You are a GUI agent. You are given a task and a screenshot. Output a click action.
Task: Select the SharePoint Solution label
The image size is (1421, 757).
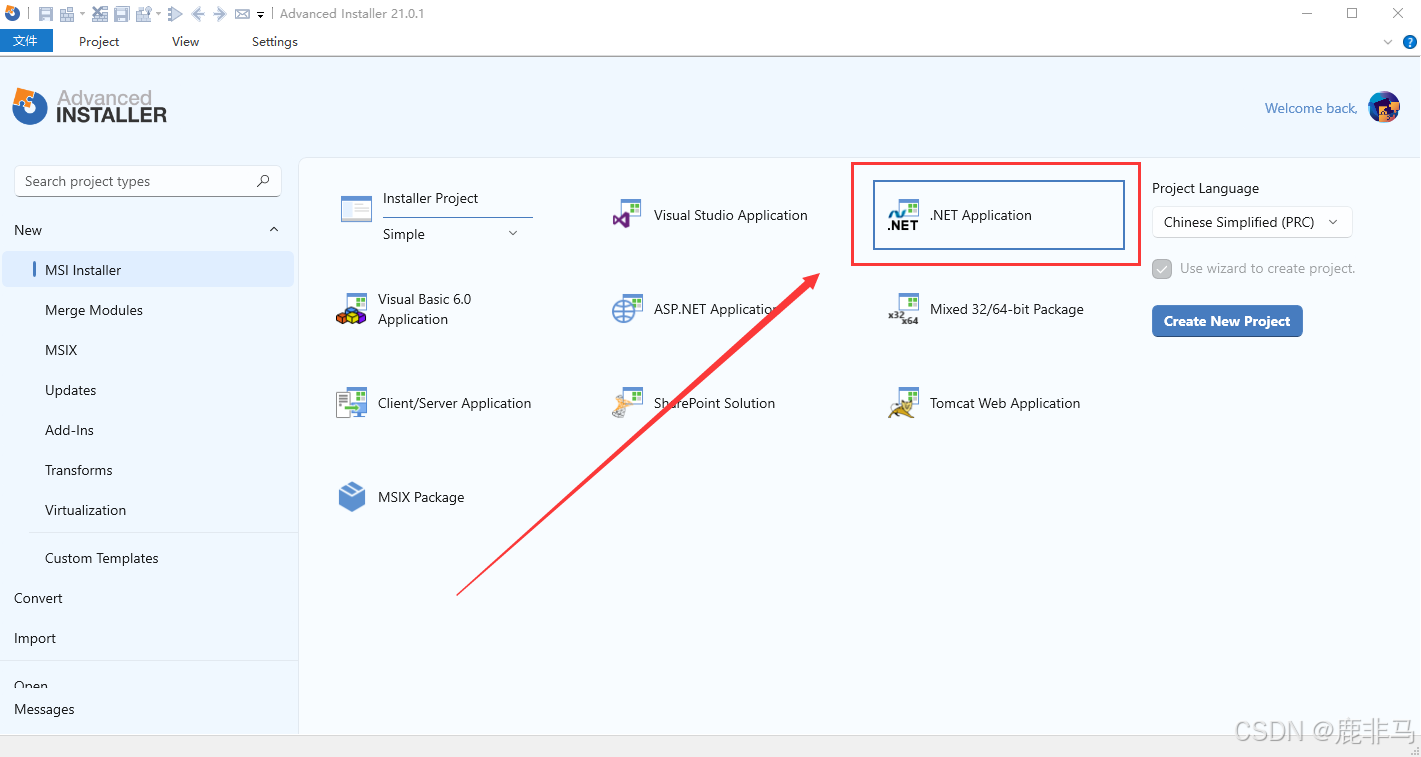(714, 403)
